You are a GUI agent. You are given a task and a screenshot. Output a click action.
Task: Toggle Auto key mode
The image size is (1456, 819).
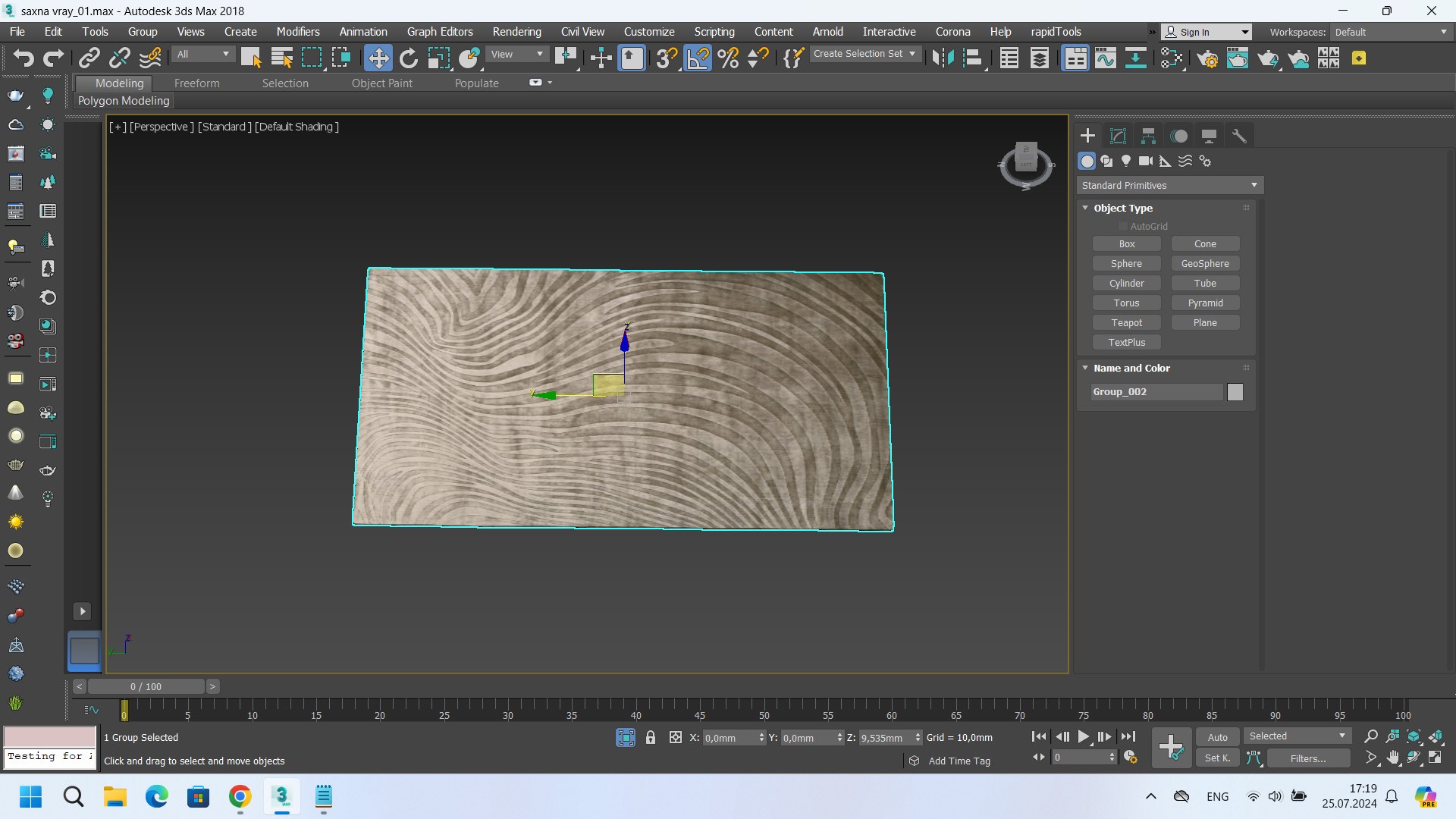pyautogui.click(x=1218, y=737)
